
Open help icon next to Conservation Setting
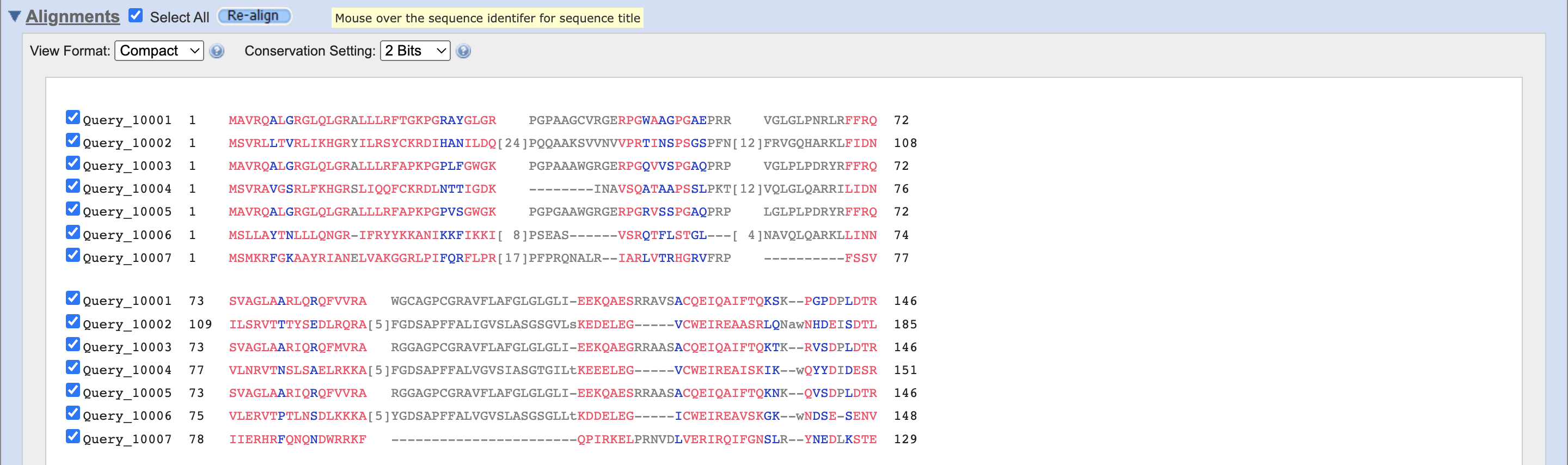point(463,51)
